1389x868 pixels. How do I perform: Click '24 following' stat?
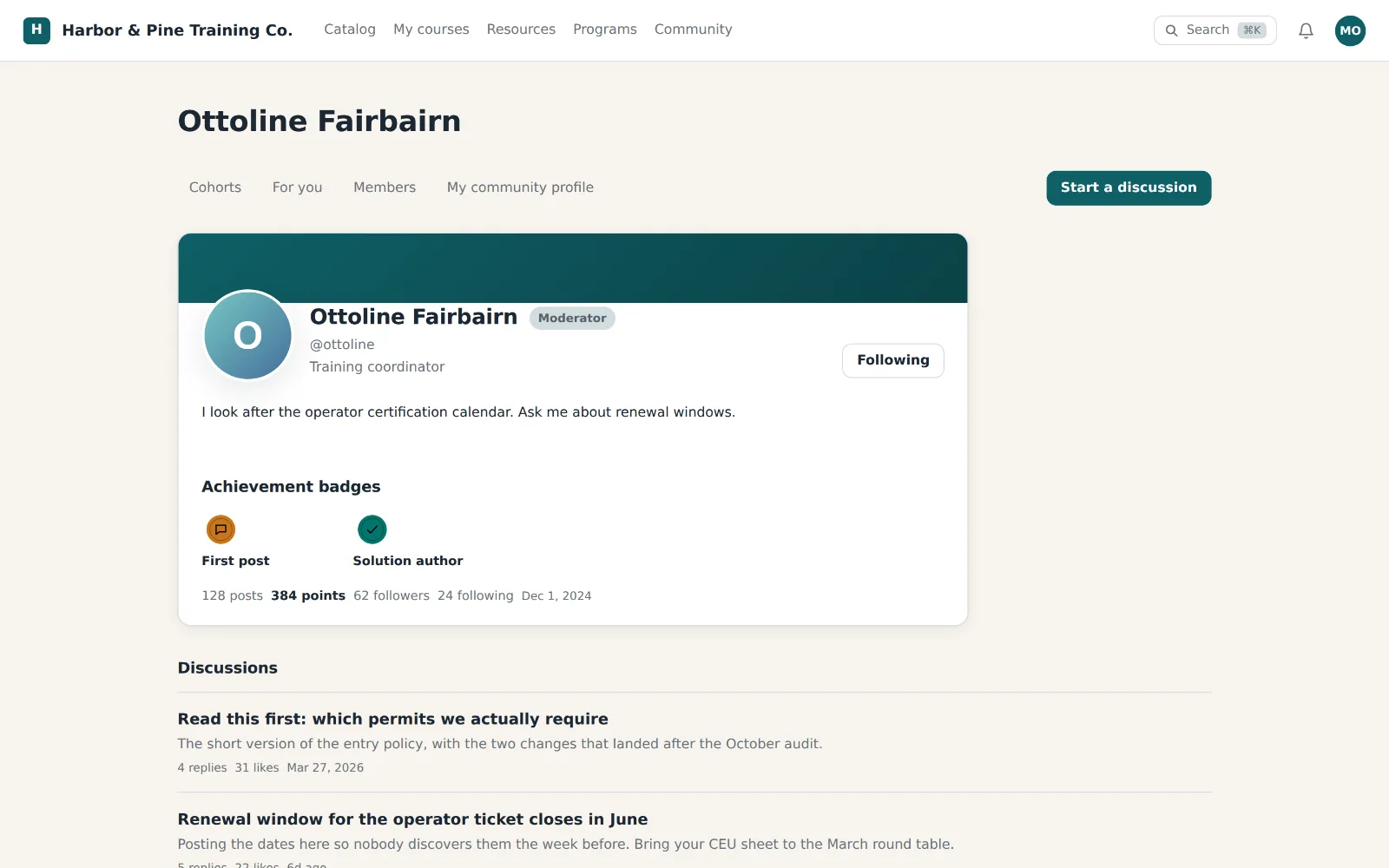[x=475, y=595]
